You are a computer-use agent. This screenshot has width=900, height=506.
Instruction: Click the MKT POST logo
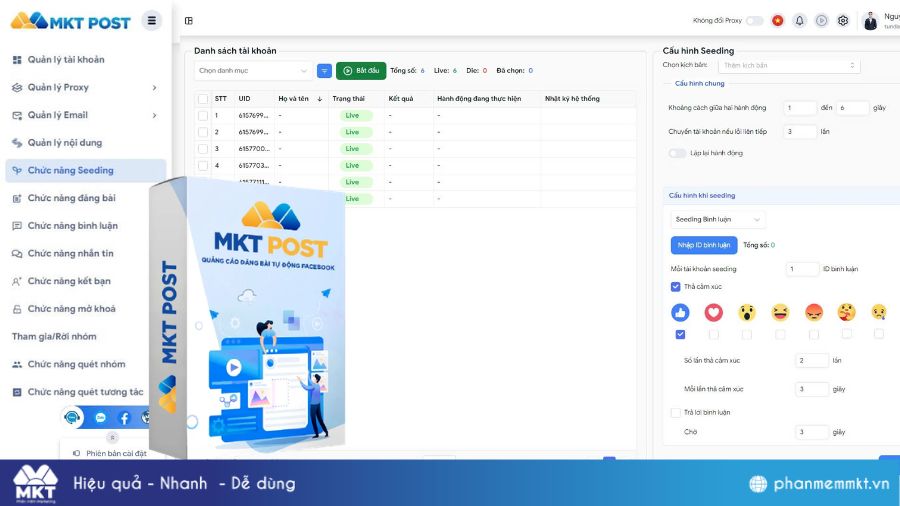pos(71,21)
